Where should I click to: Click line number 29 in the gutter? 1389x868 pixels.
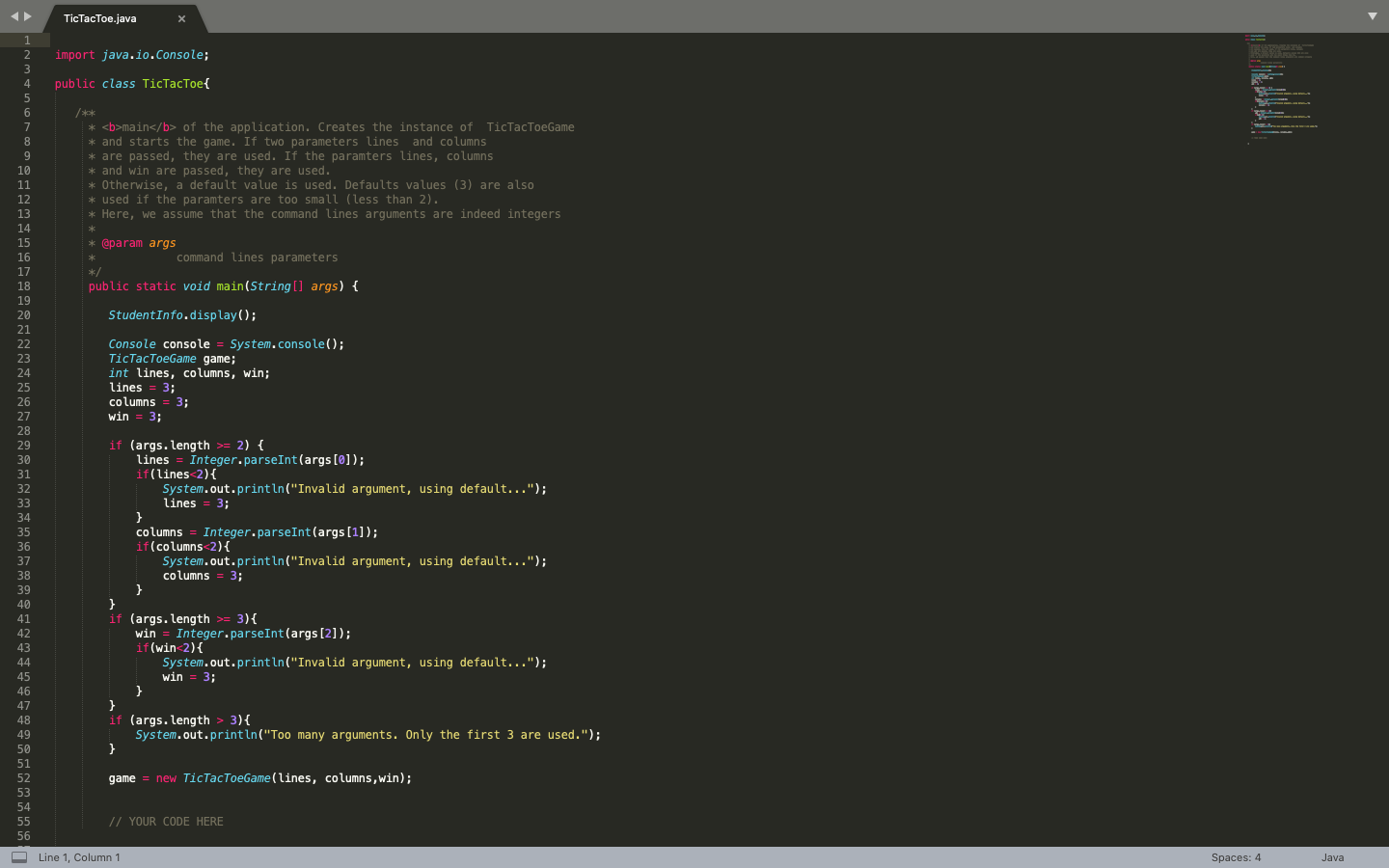[23, 446]
